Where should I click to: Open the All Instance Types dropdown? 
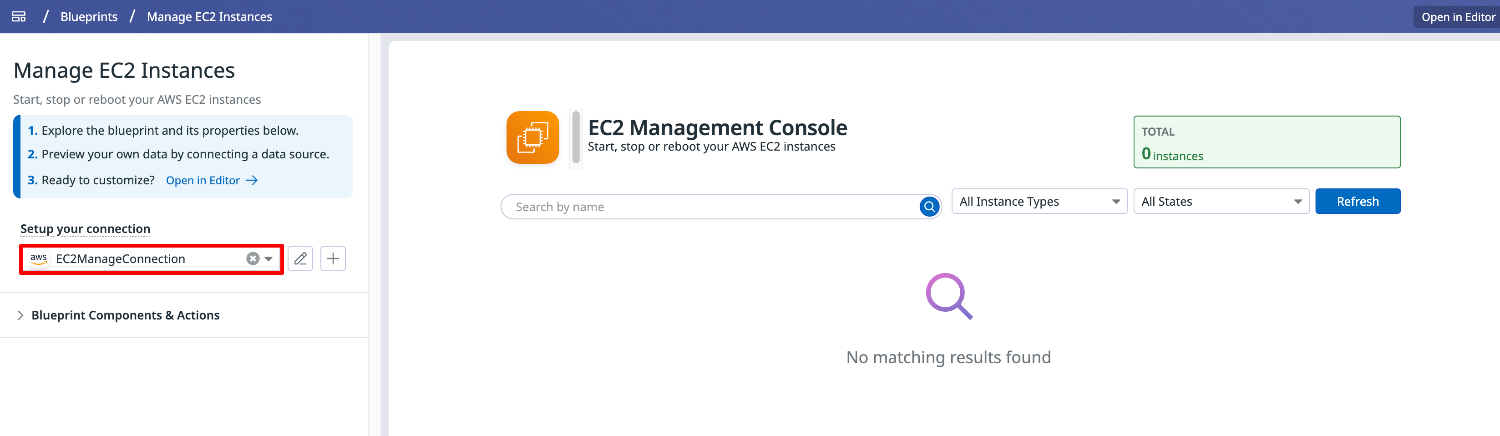[x=1039, y=201]
